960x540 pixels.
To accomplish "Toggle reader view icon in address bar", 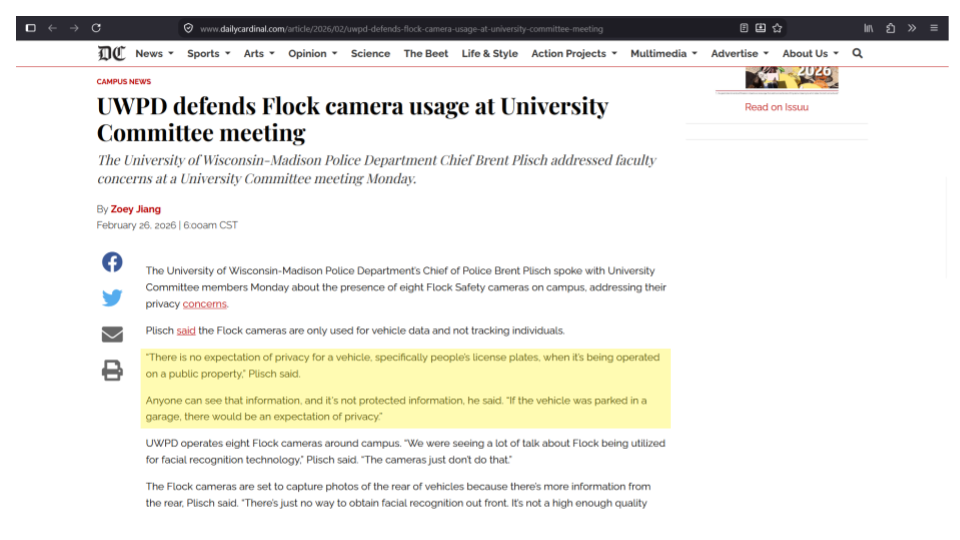I will pyautogui.click(x=744, y=28).
